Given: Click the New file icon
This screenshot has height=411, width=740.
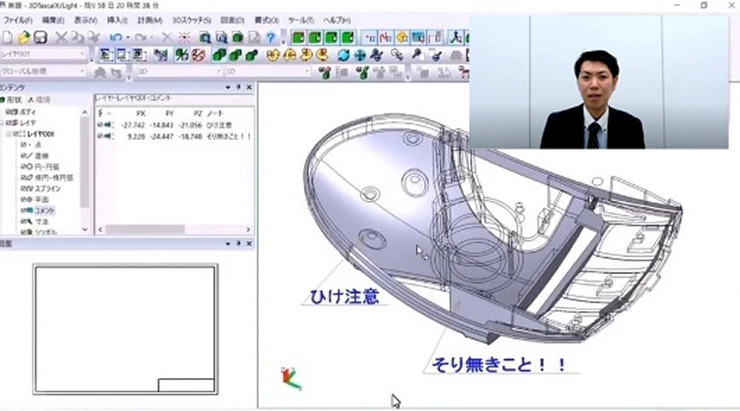Looking at the screenshot, I should 7,38.
